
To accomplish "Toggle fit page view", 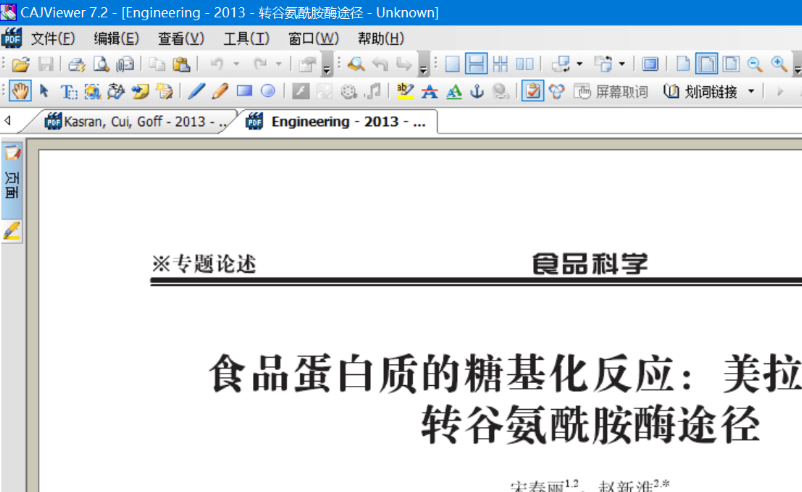I will (731, 64).
